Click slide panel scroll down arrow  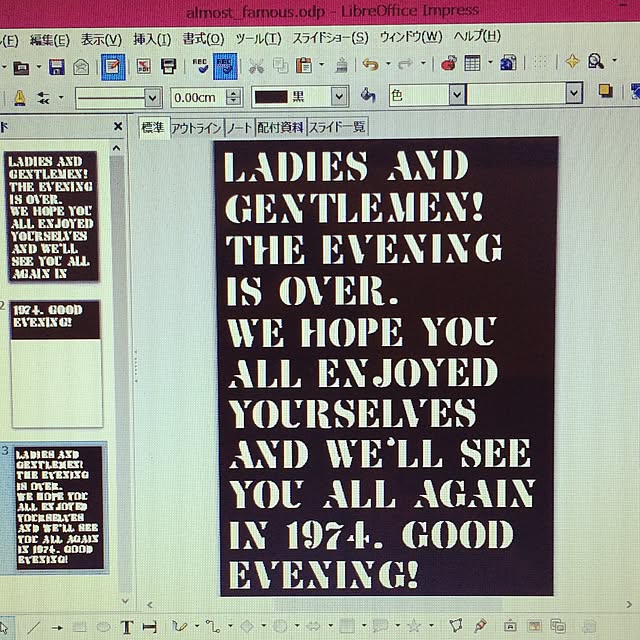(x=125, y=601)
